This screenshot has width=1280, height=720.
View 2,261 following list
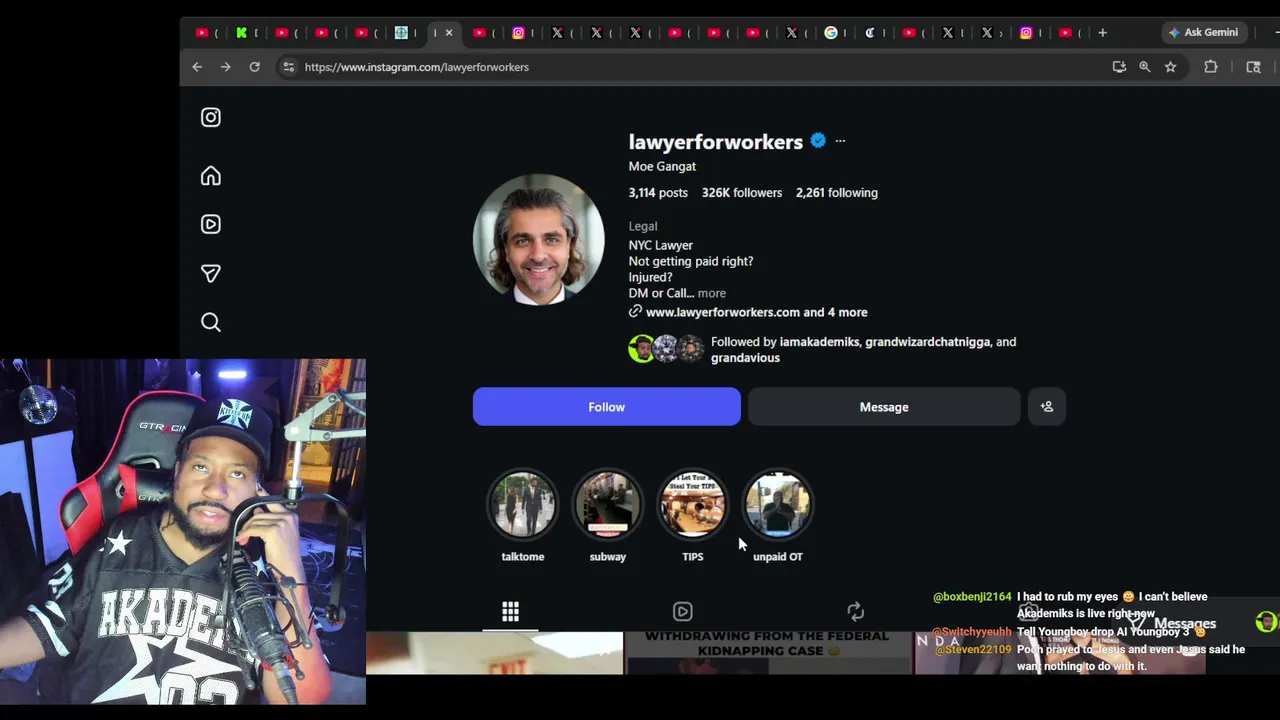pyautogui.click(x=837, y=193)
